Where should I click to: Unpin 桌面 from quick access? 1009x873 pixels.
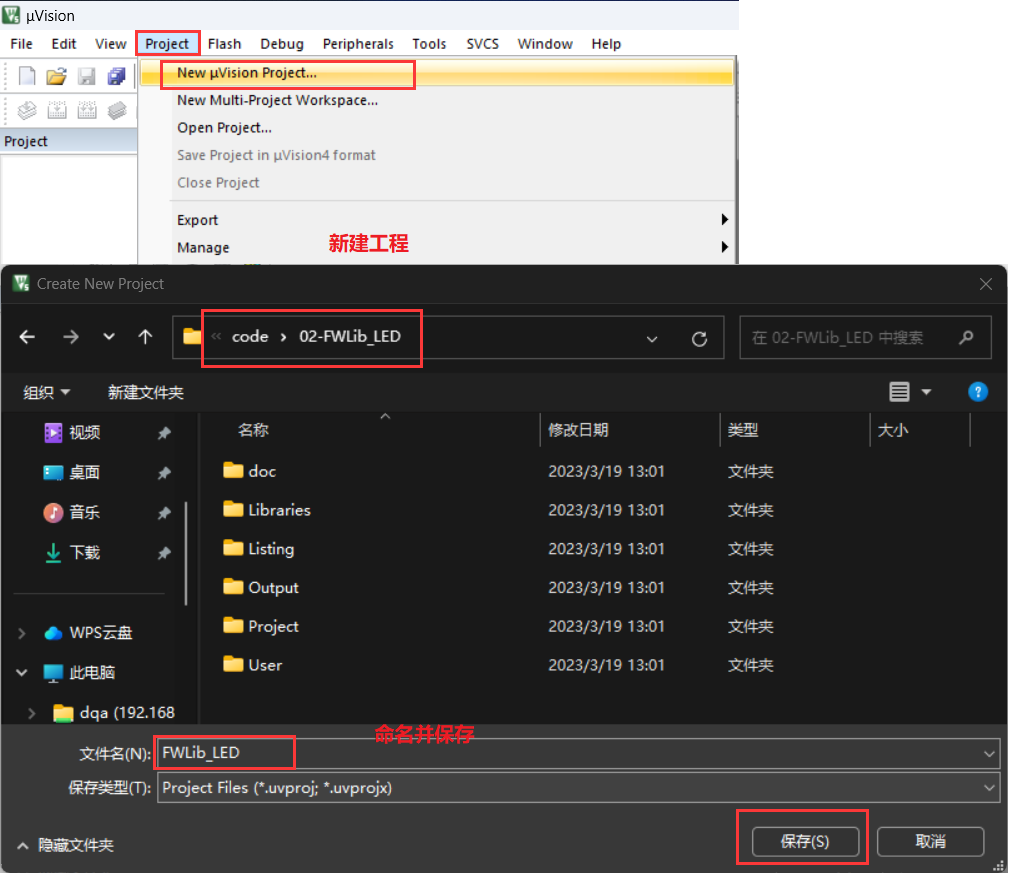pyautogui.click(x=164, y=473)
